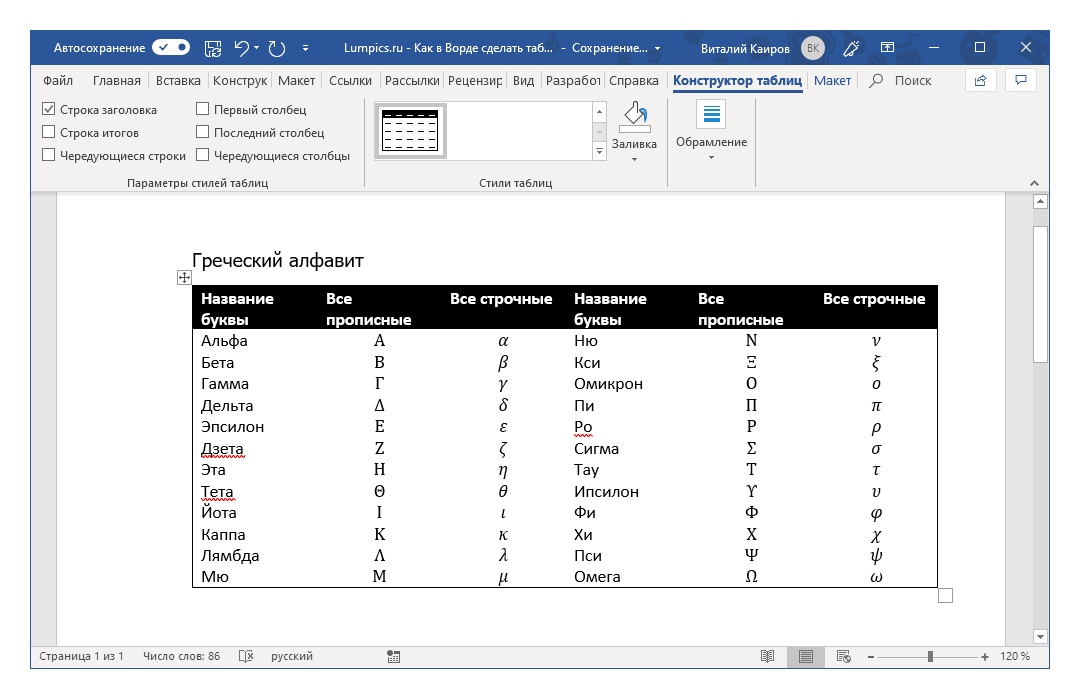Click the table move handle icon
Screen dimensions: 1080x699
184,277
